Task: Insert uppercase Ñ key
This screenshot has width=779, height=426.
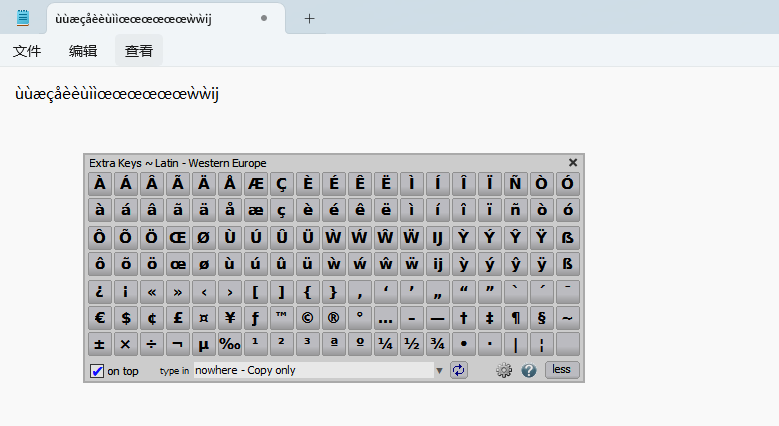Action: 515,184
